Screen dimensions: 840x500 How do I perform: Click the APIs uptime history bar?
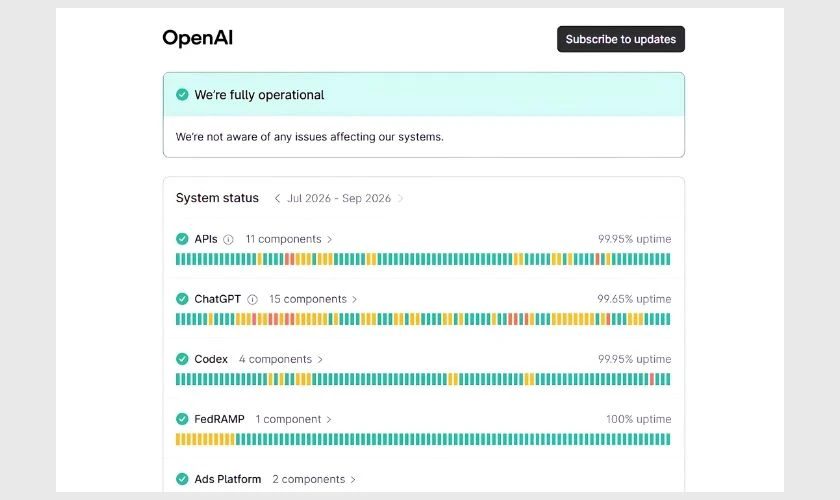pos(423,259)
